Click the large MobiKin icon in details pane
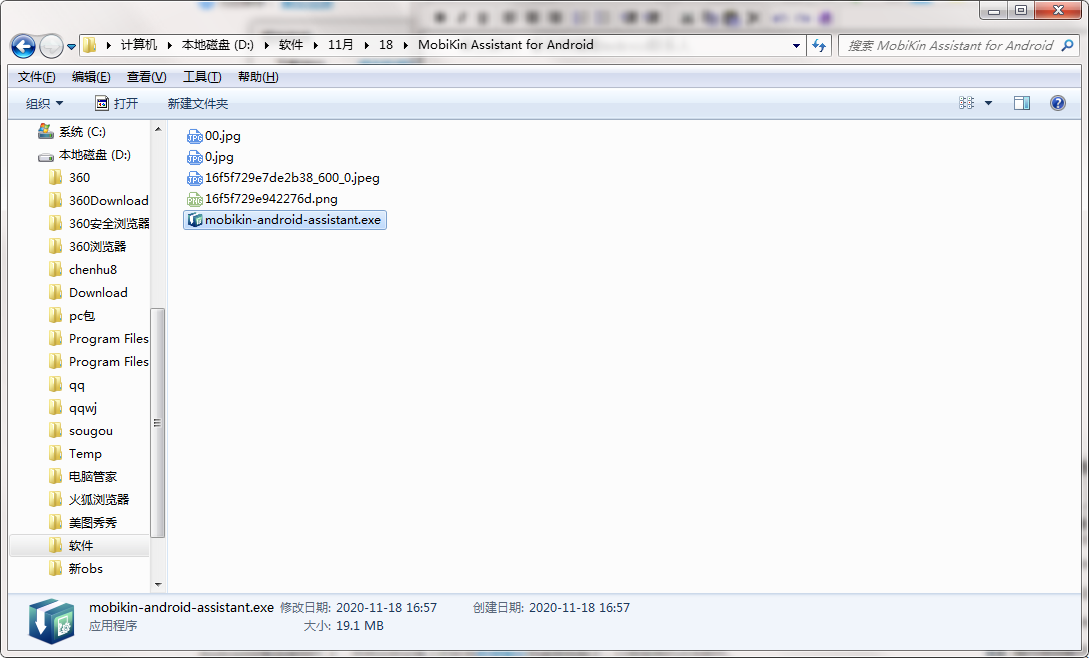Image resolution: width=1089 pixels, height=658 pixels. pos(51,620)
